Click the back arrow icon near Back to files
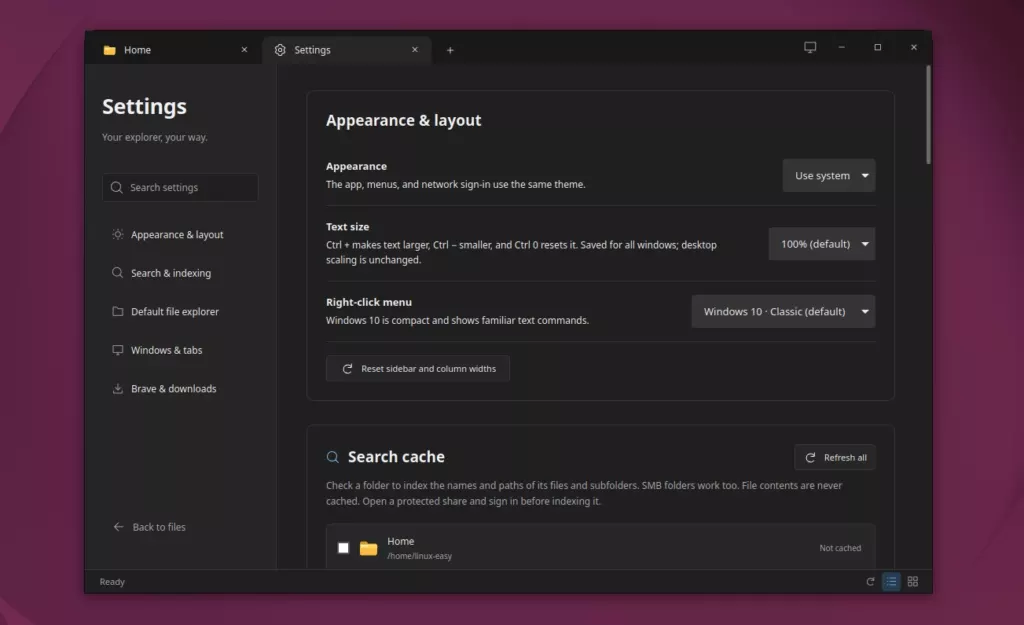Image resolution: width=1024 pixels, height=625 pixels. click(x=118, y=526)
